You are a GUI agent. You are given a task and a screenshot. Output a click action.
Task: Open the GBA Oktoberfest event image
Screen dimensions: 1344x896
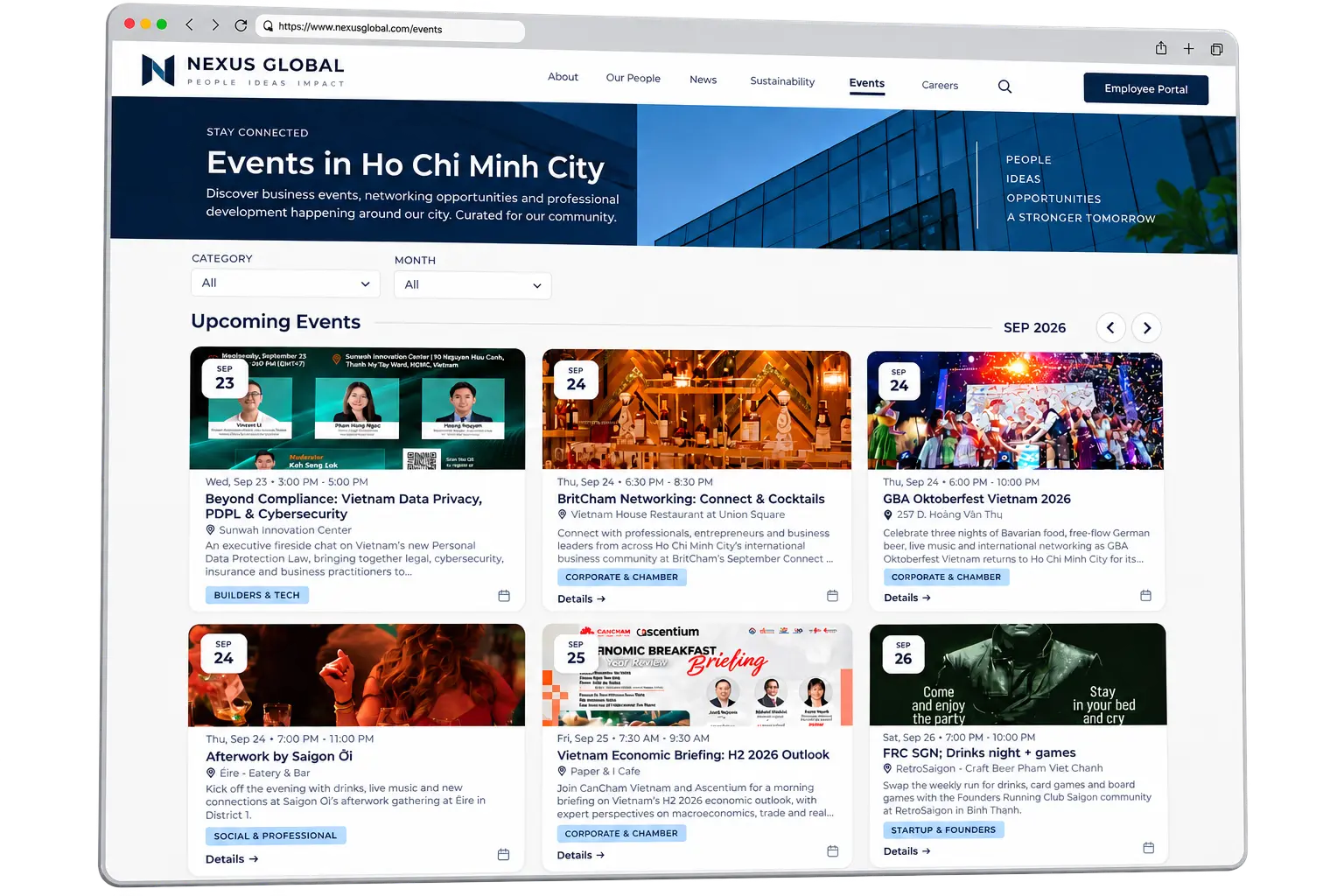click(1015, 410)
